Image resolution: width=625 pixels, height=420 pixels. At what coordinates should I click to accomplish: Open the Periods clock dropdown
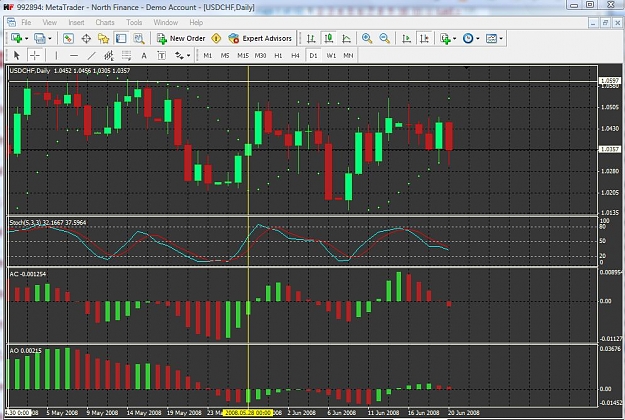pyautogui.click(x=471, y=39)
